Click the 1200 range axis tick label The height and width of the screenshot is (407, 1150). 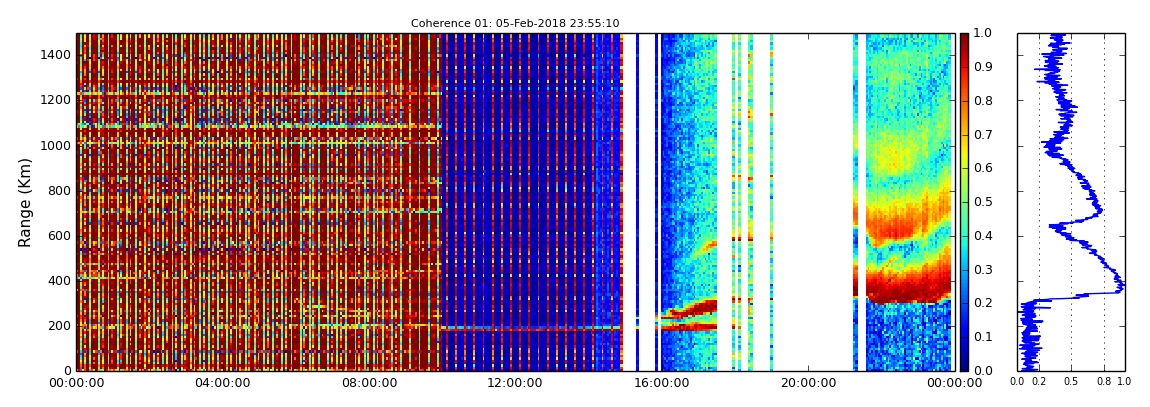point(57,100)
